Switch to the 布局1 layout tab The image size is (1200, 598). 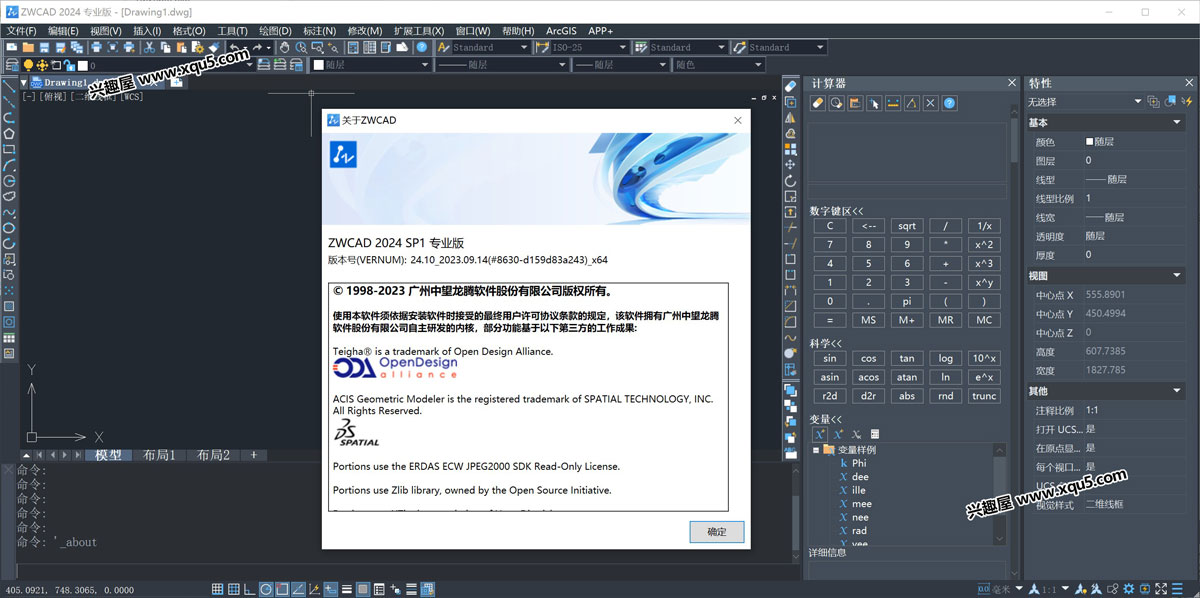[x=158, y=455]
